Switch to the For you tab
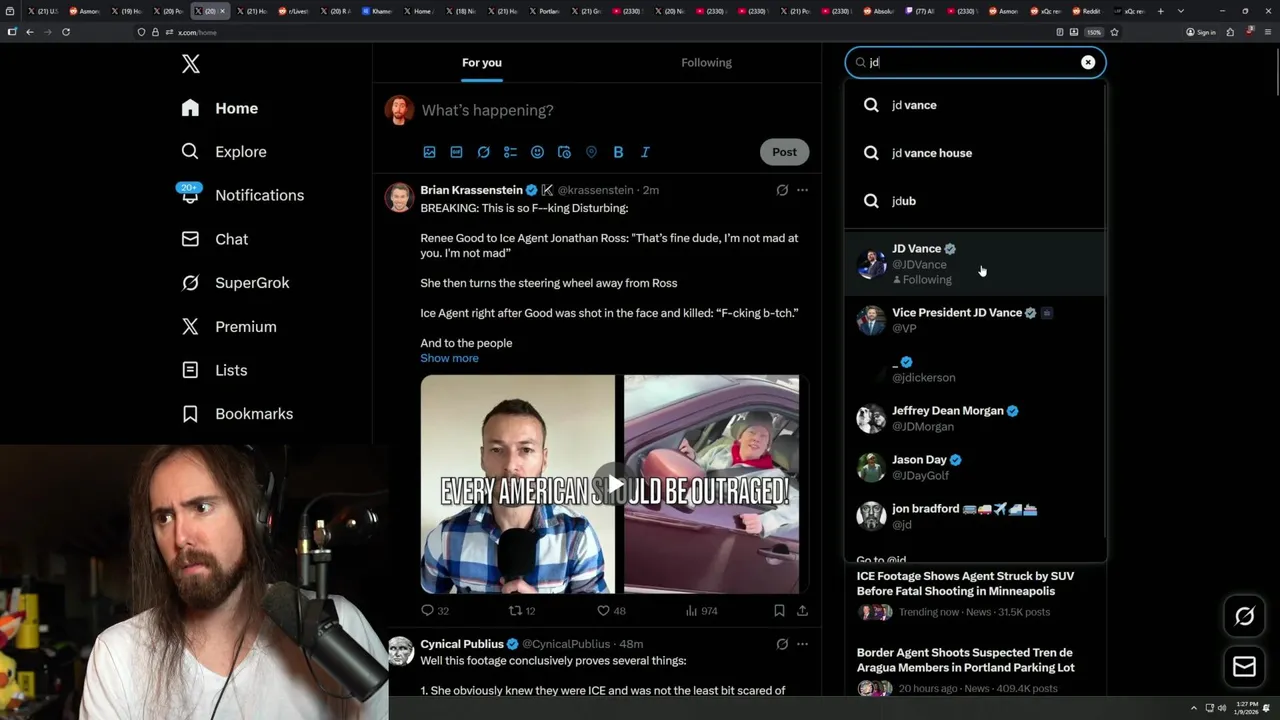Viewport: 1280px width, 720px height. point(482,62)
